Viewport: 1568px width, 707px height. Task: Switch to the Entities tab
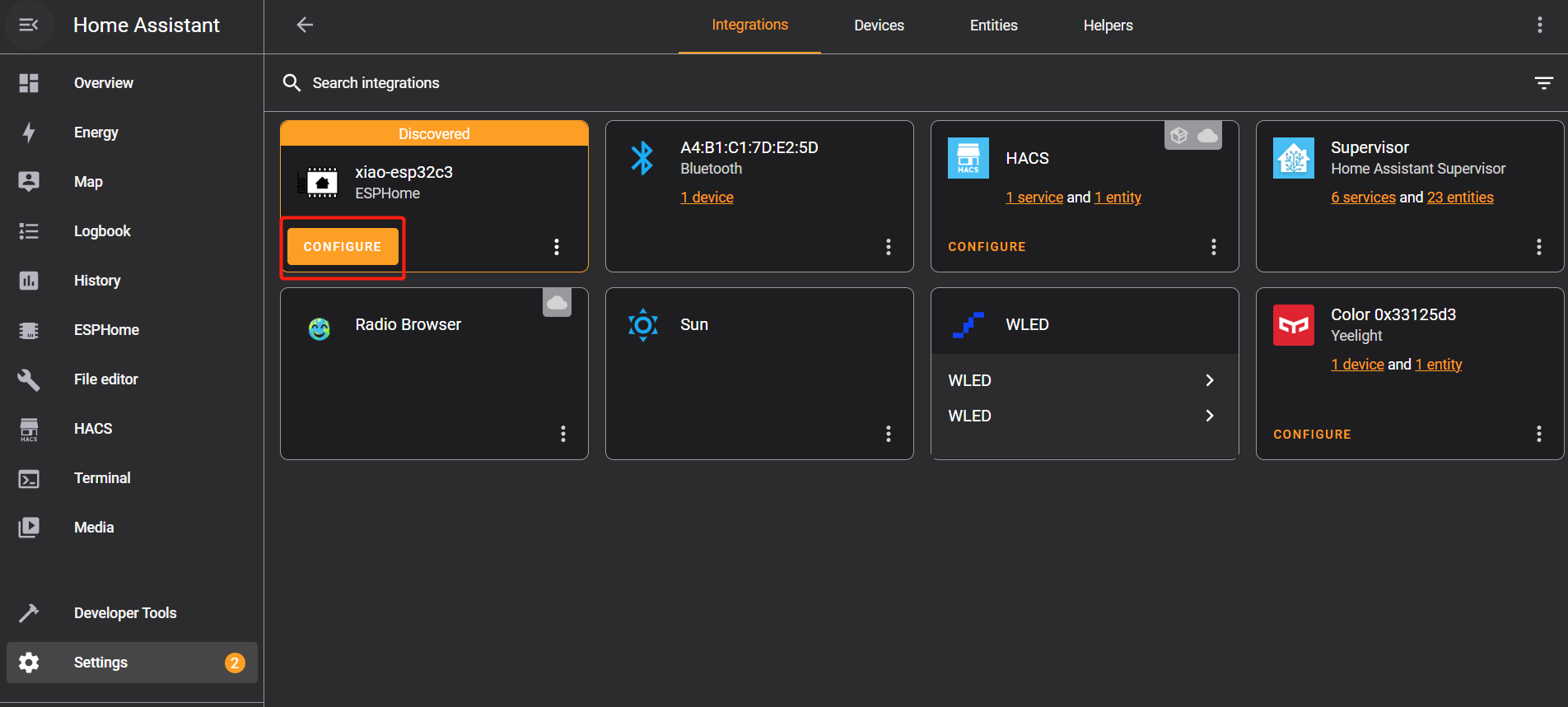993,26
